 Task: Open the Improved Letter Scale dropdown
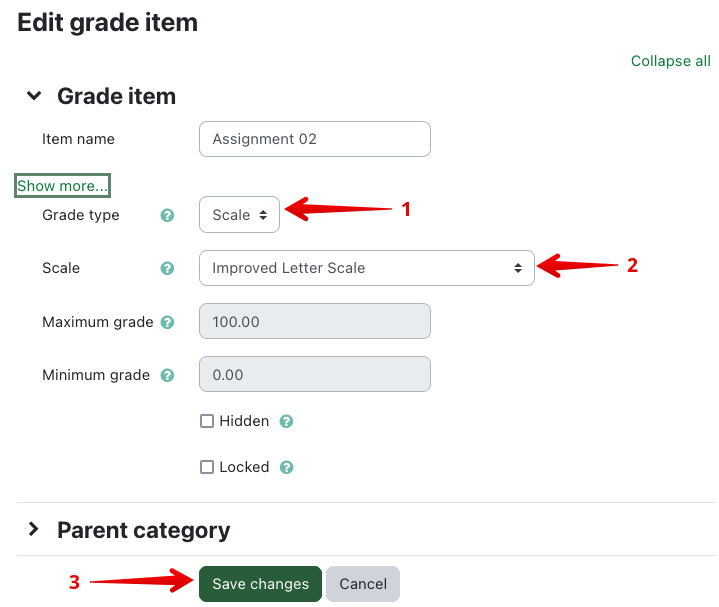click(x=367, y=268)
